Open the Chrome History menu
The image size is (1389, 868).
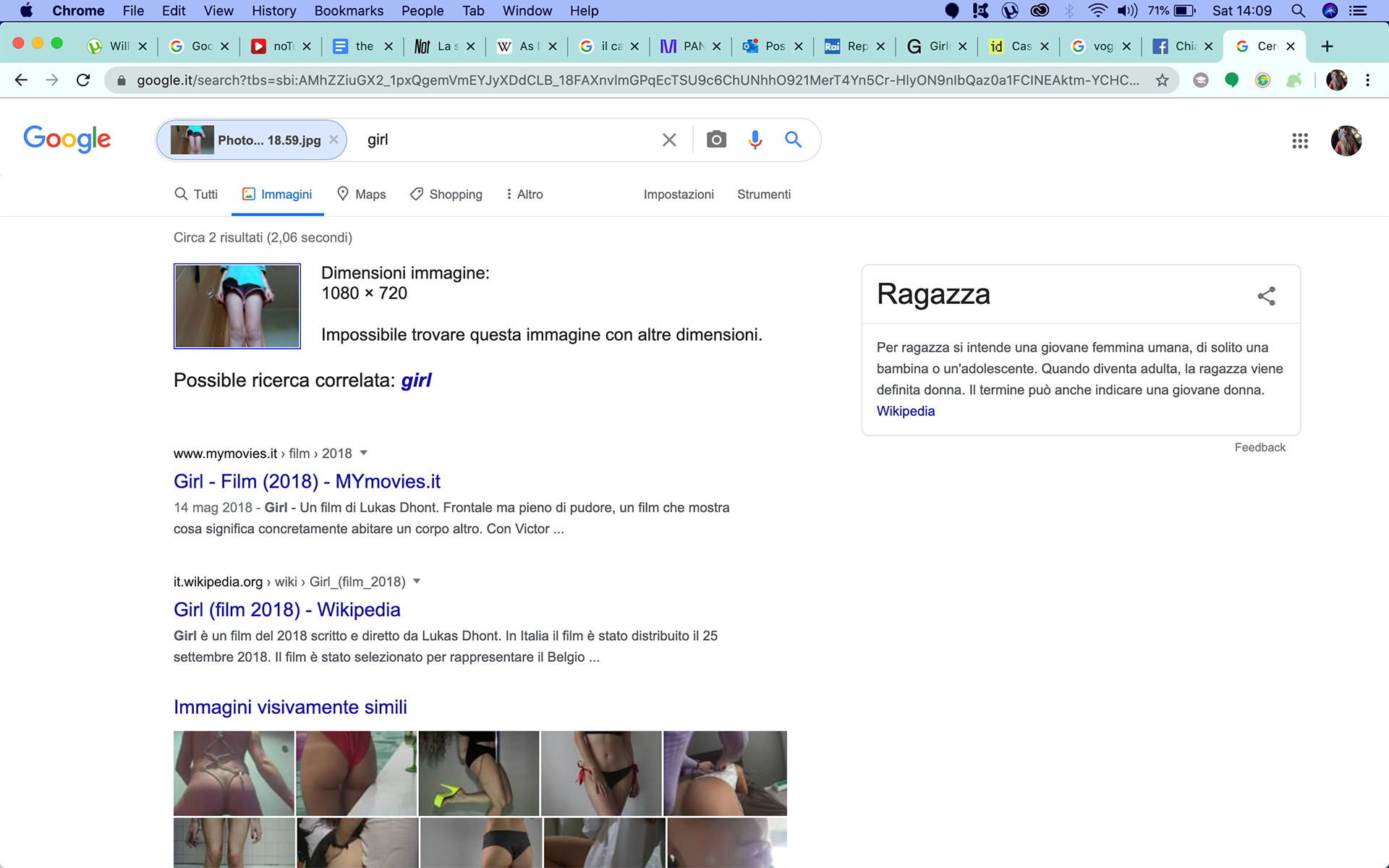pos(273,11)
